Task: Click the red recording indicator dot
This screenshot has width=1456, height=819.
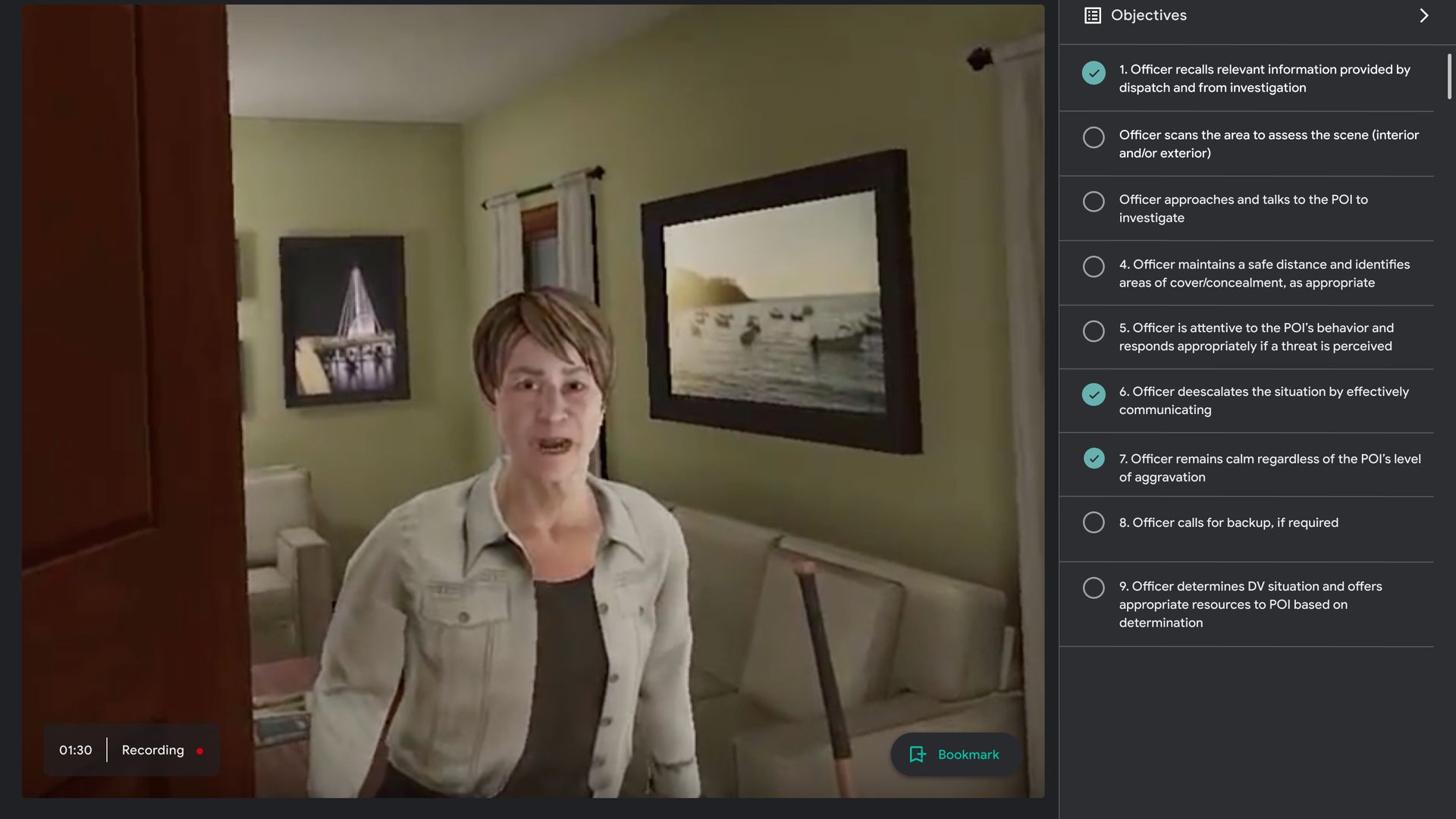Action: click(199, 752)
